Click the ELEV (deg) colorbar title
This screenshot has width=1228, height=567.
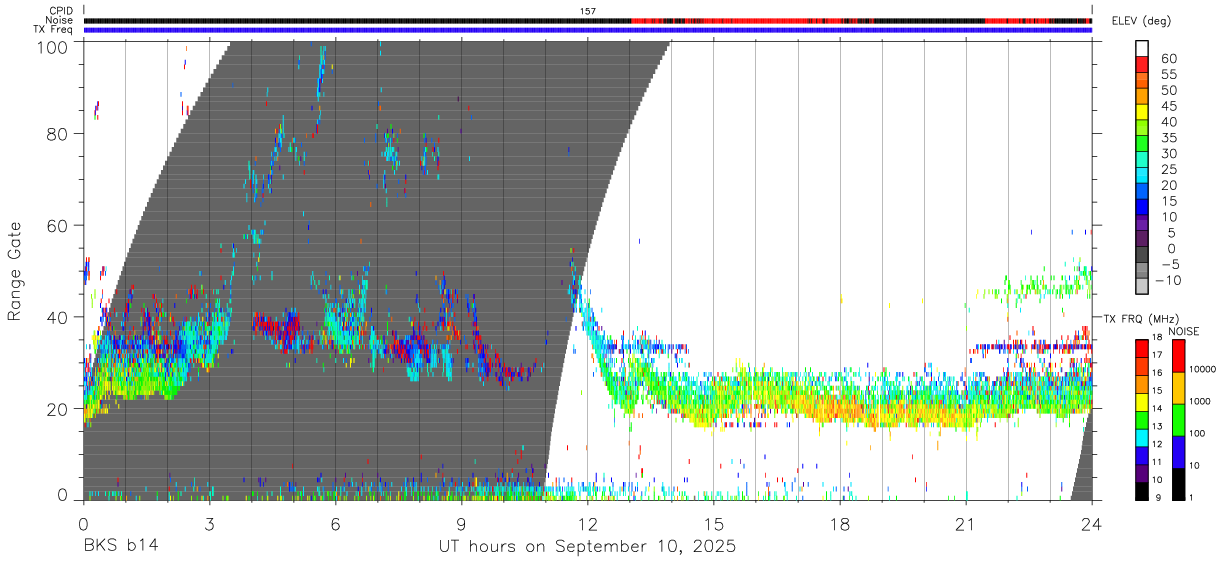tap(1141, 21)
